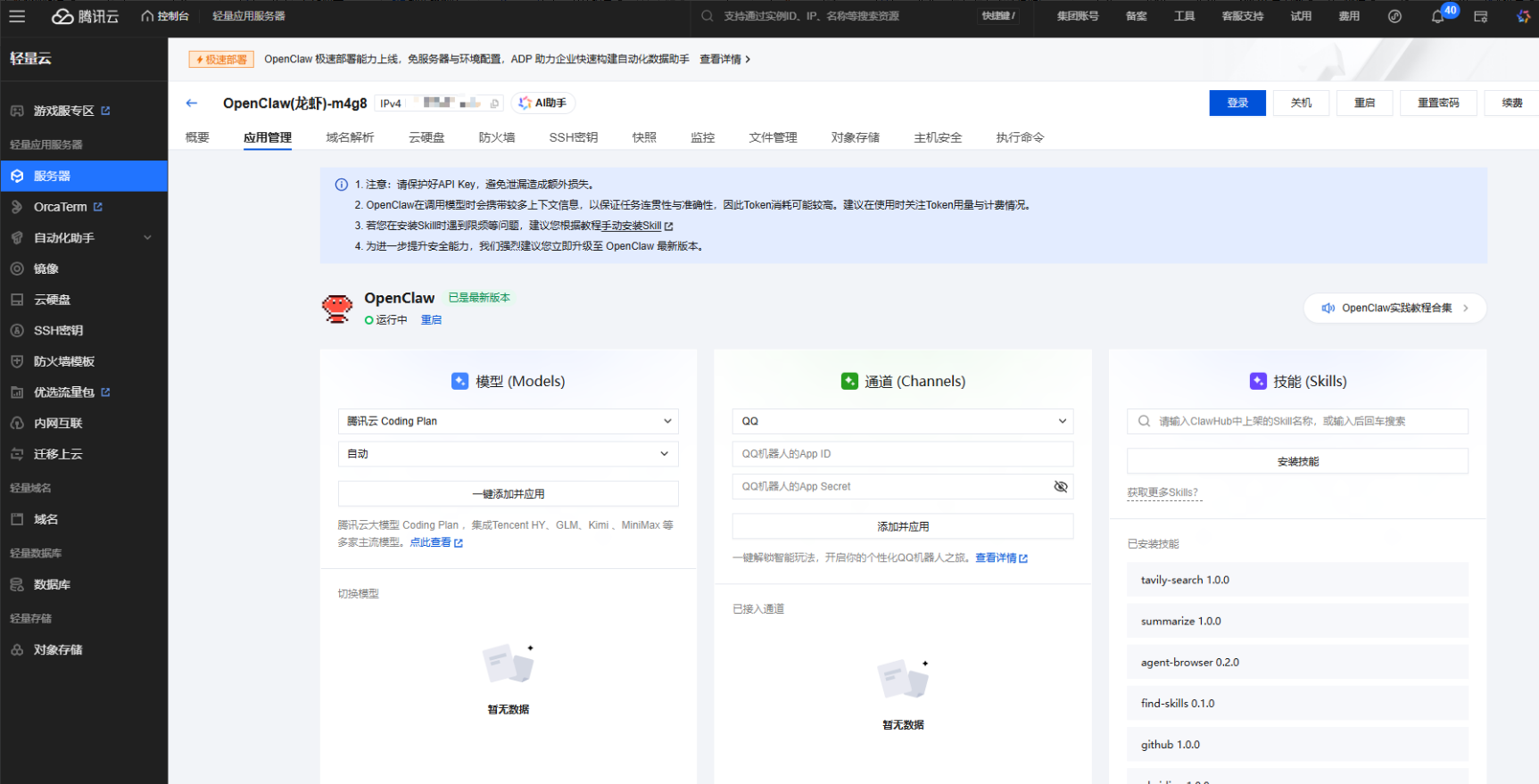
Task: Open the 文件管理 tab
Action: tap(773, 137)
